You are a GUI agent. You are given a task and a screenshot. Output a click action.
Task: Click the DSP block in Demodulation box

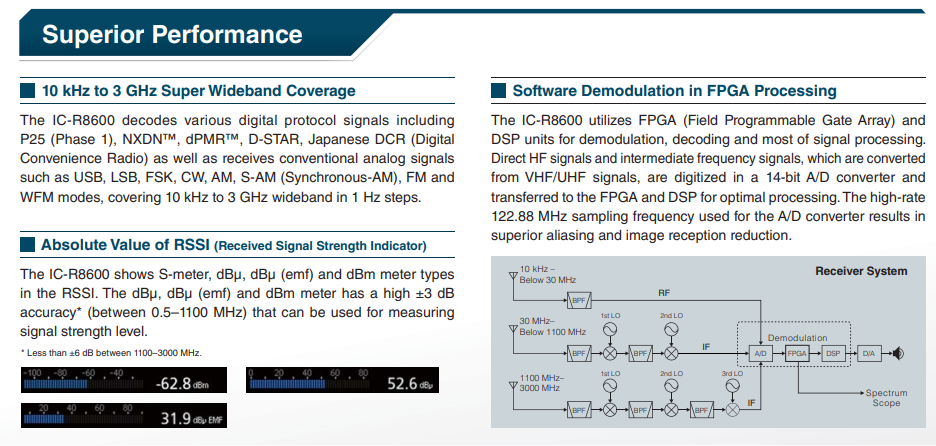834,353
